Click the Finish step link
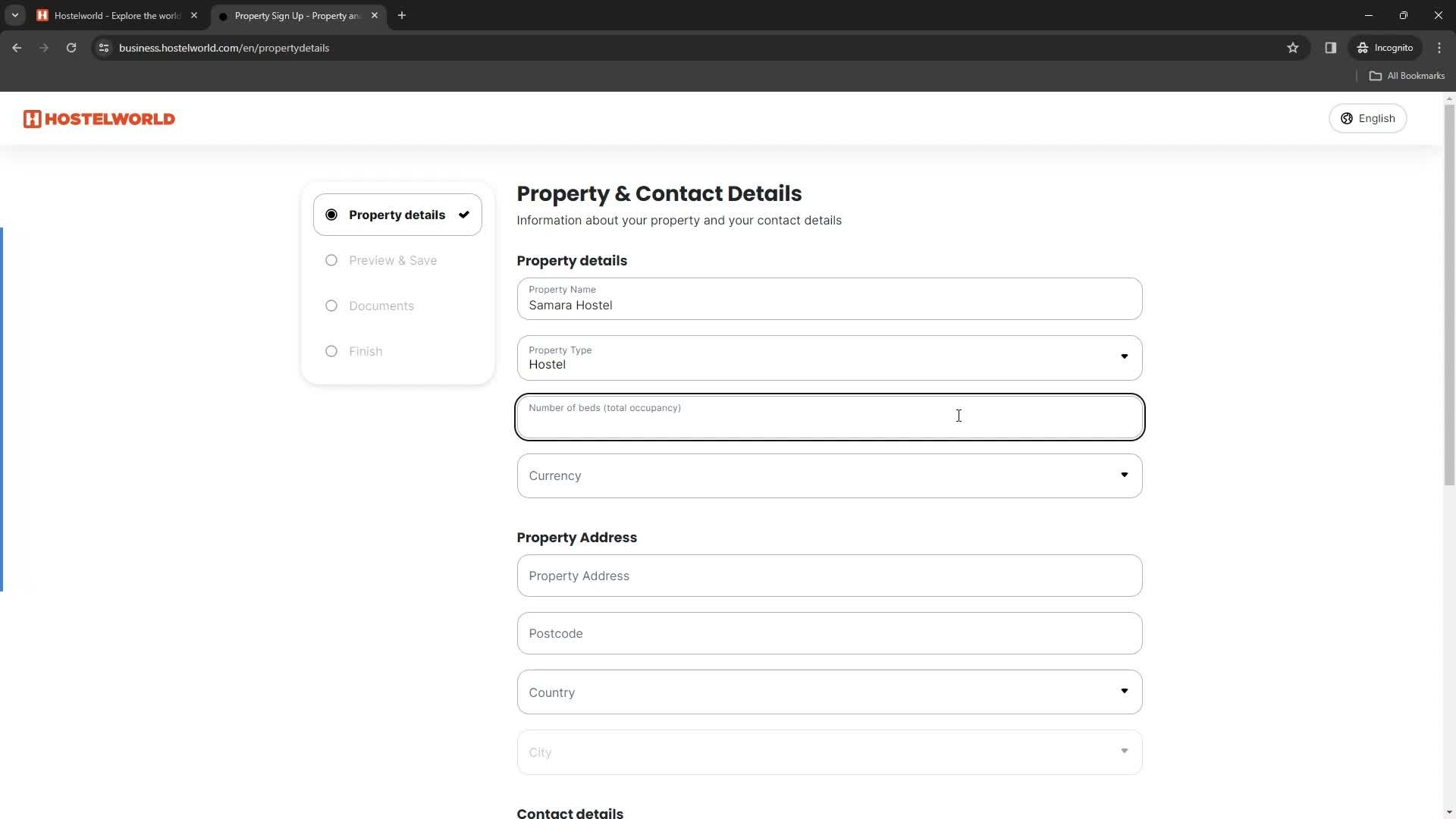This screenshot has width=1456, height=819. coord(366,351)
